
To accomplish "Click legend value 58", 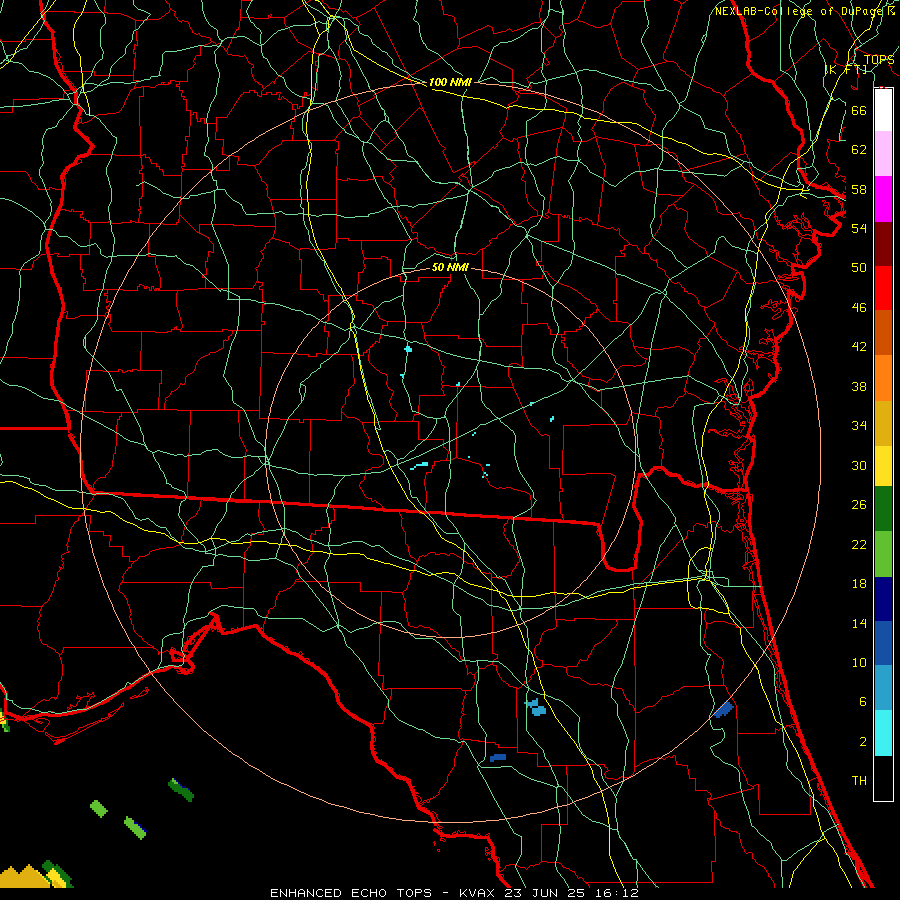I will click(x=859, y=189).
